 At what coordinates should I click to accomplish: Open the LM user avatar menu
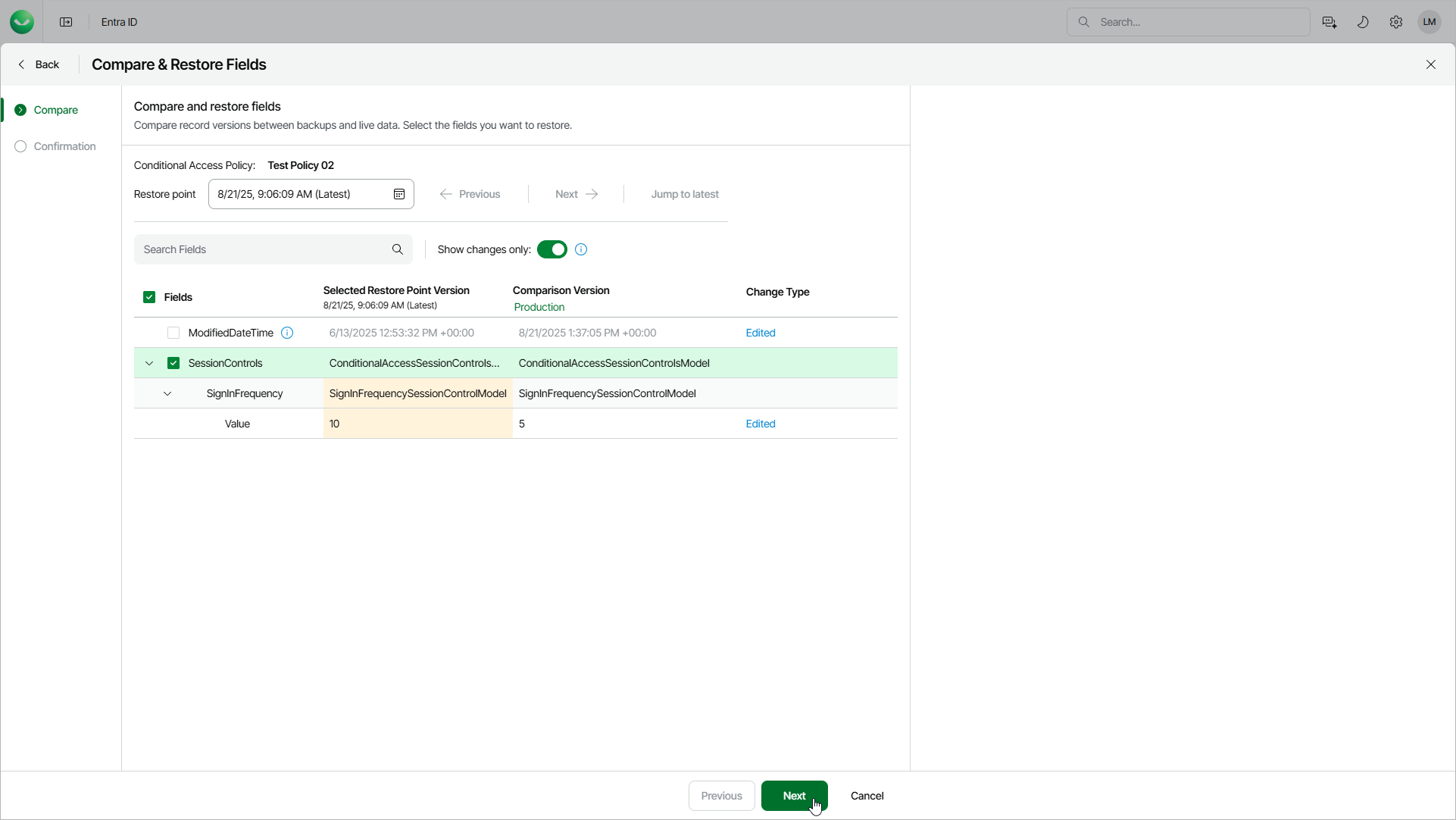[x=1429, y=22]
